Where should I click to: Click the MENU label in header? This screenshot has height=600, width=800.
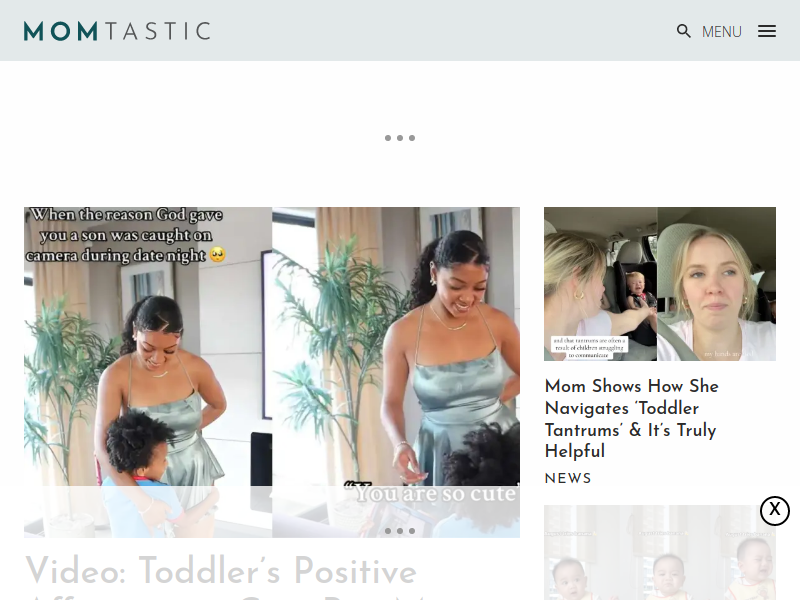[721, 32]
